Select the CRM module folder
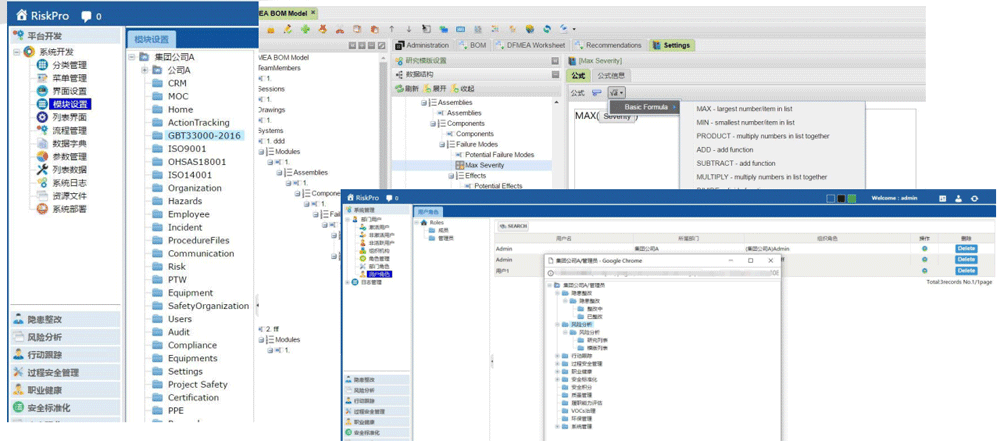The image size is (1000, 441). [x=177, y=83]
